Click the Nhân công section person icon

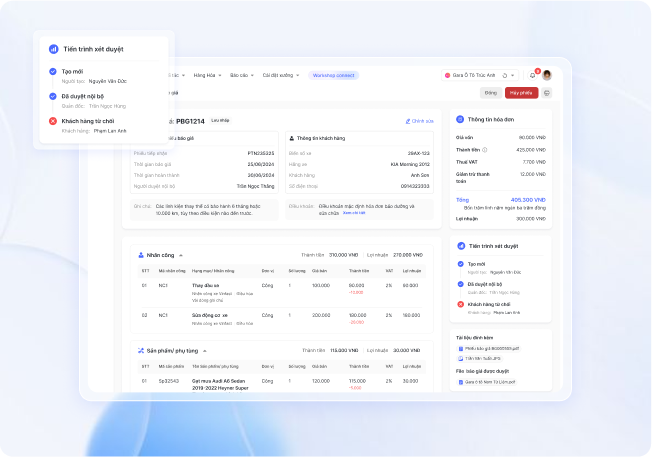click(141, 254)
